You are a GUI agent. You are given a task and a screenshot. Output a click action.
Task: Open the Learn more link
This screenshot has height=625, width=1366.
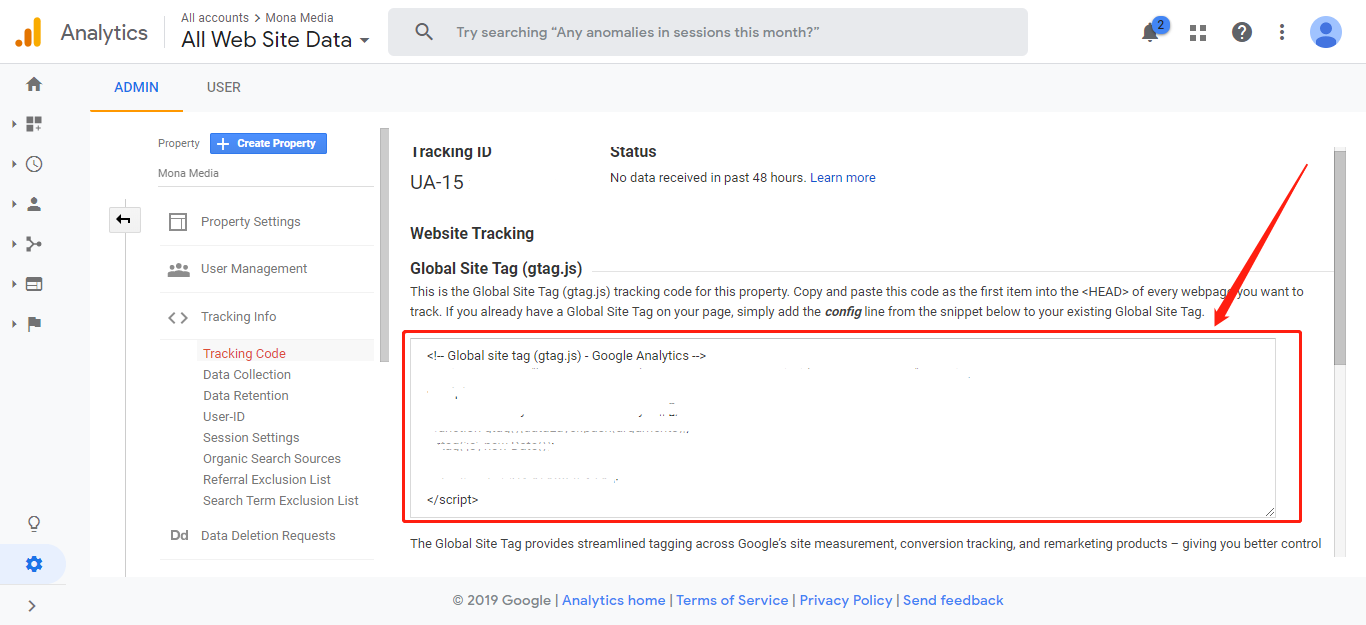[842, 178]
